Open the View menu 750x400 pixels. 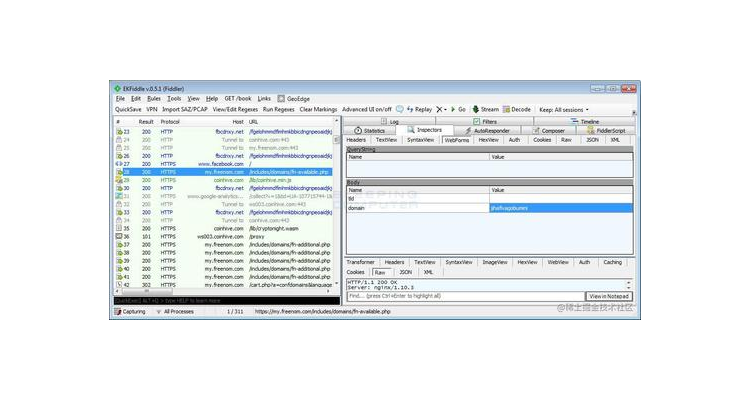[x=193, y=99]
